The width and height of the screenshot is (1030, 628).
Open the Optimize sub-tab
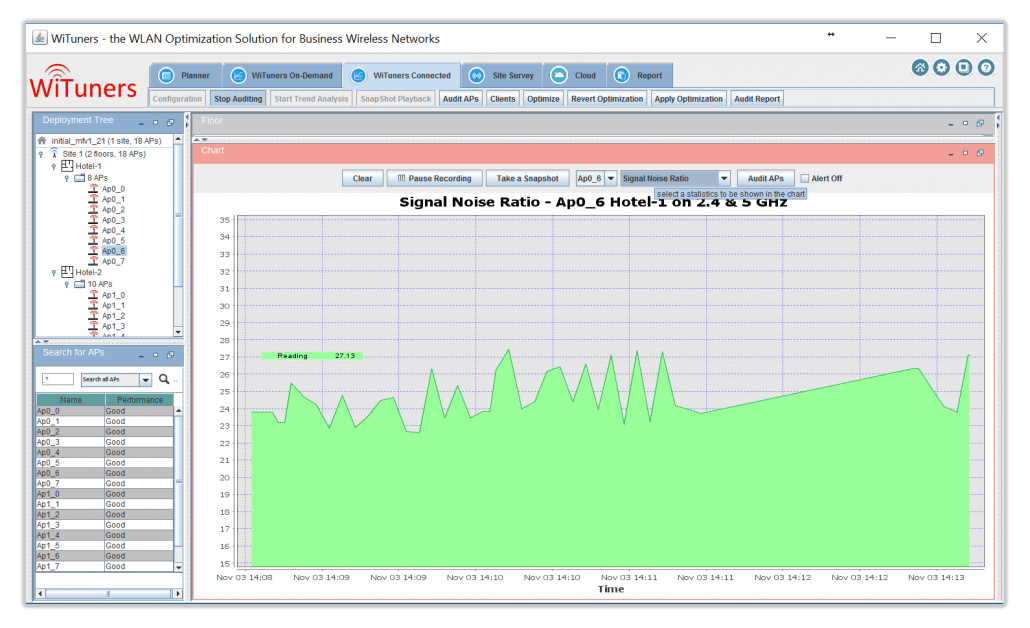coord(543,99)
